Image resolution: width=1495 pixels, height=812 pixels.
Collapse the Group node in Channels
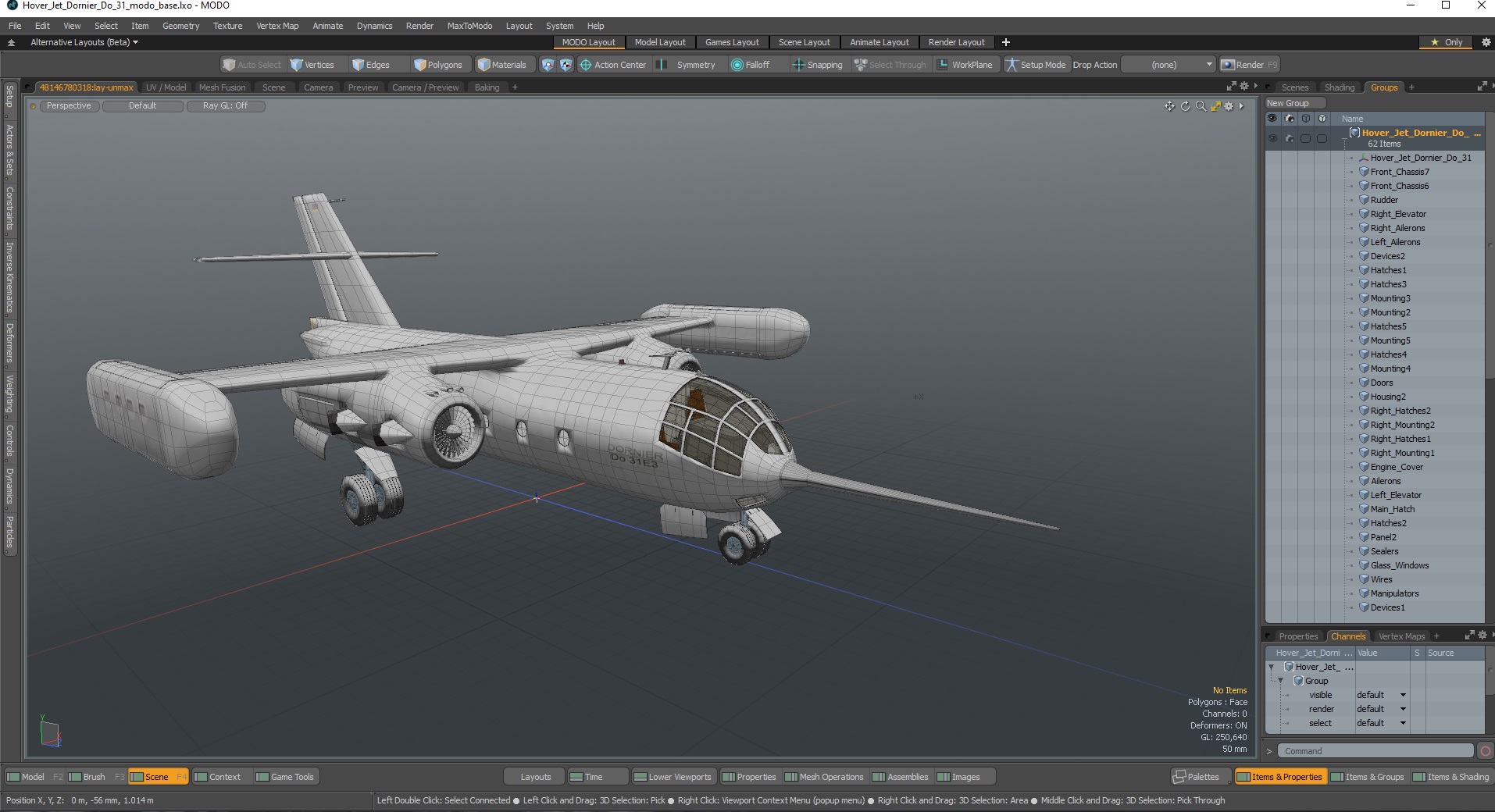(x=1281, y=681)
